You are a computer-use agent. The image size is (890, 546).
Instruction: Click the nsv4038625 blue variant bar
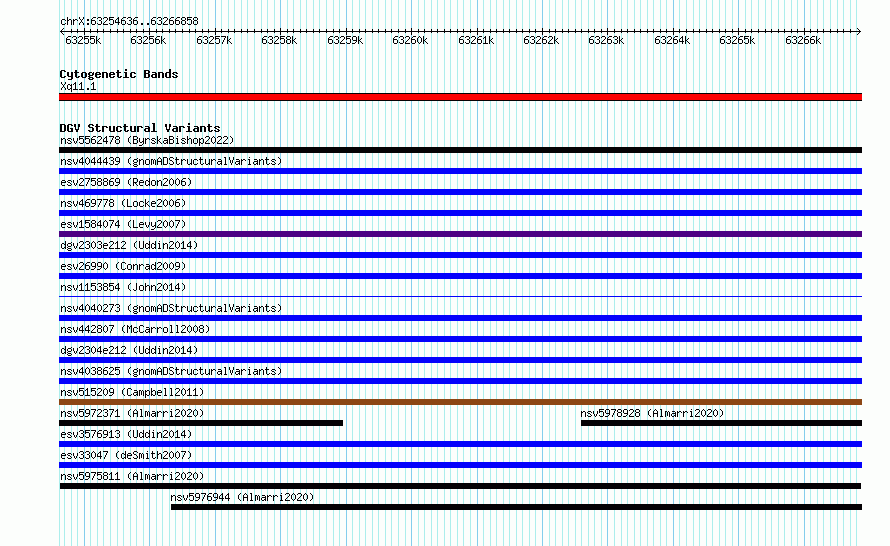click(460, 381)
